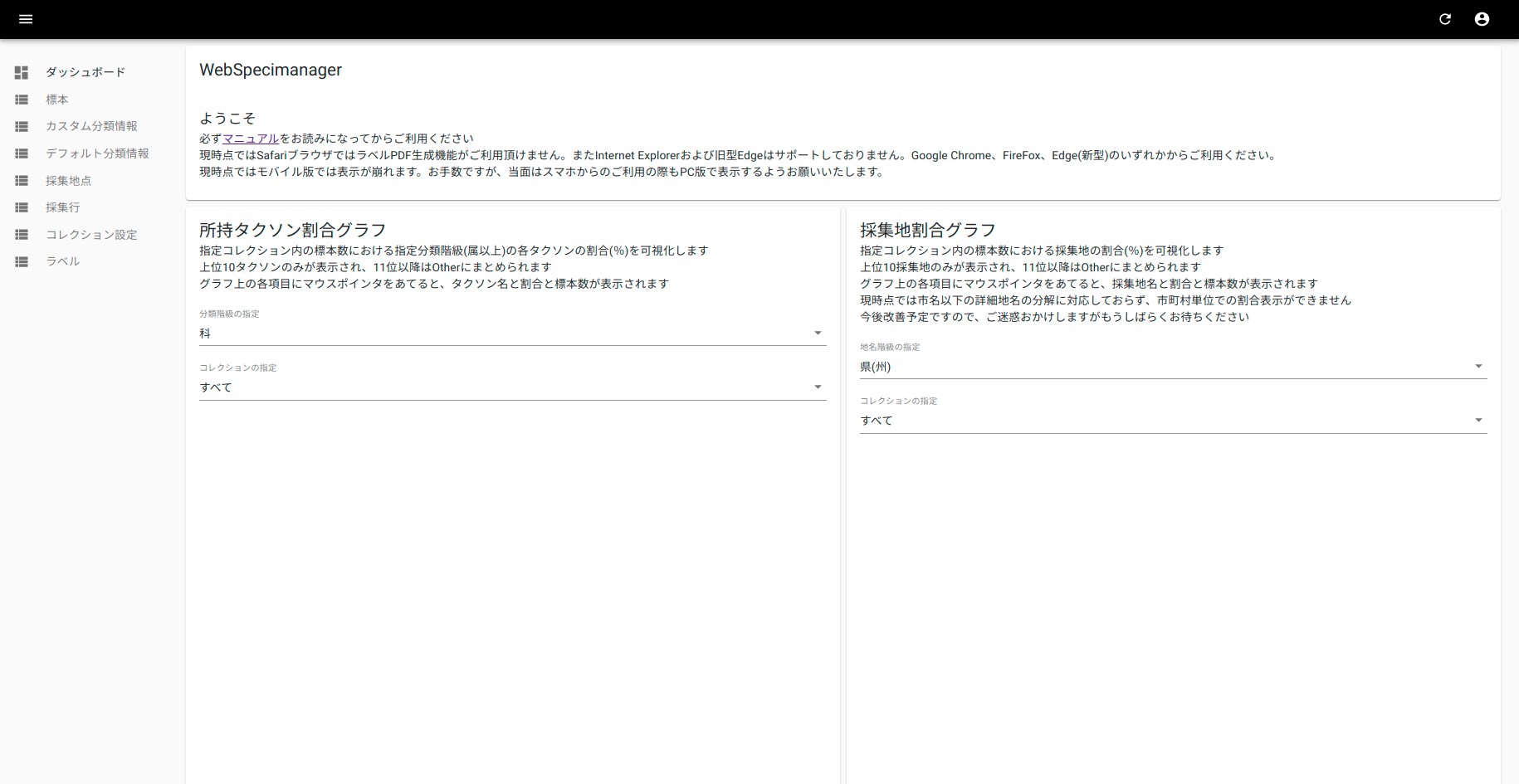Open the コレクション設定 text label in sidebar

pyautogui.click(x=91, y=235)
